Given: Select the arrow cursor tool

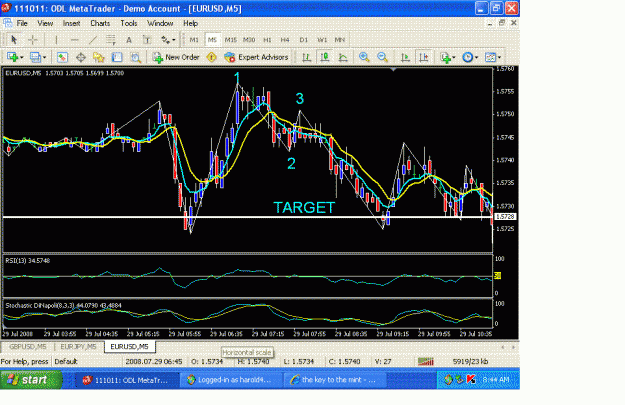Looking at the screenshot, I should [14, 40].
